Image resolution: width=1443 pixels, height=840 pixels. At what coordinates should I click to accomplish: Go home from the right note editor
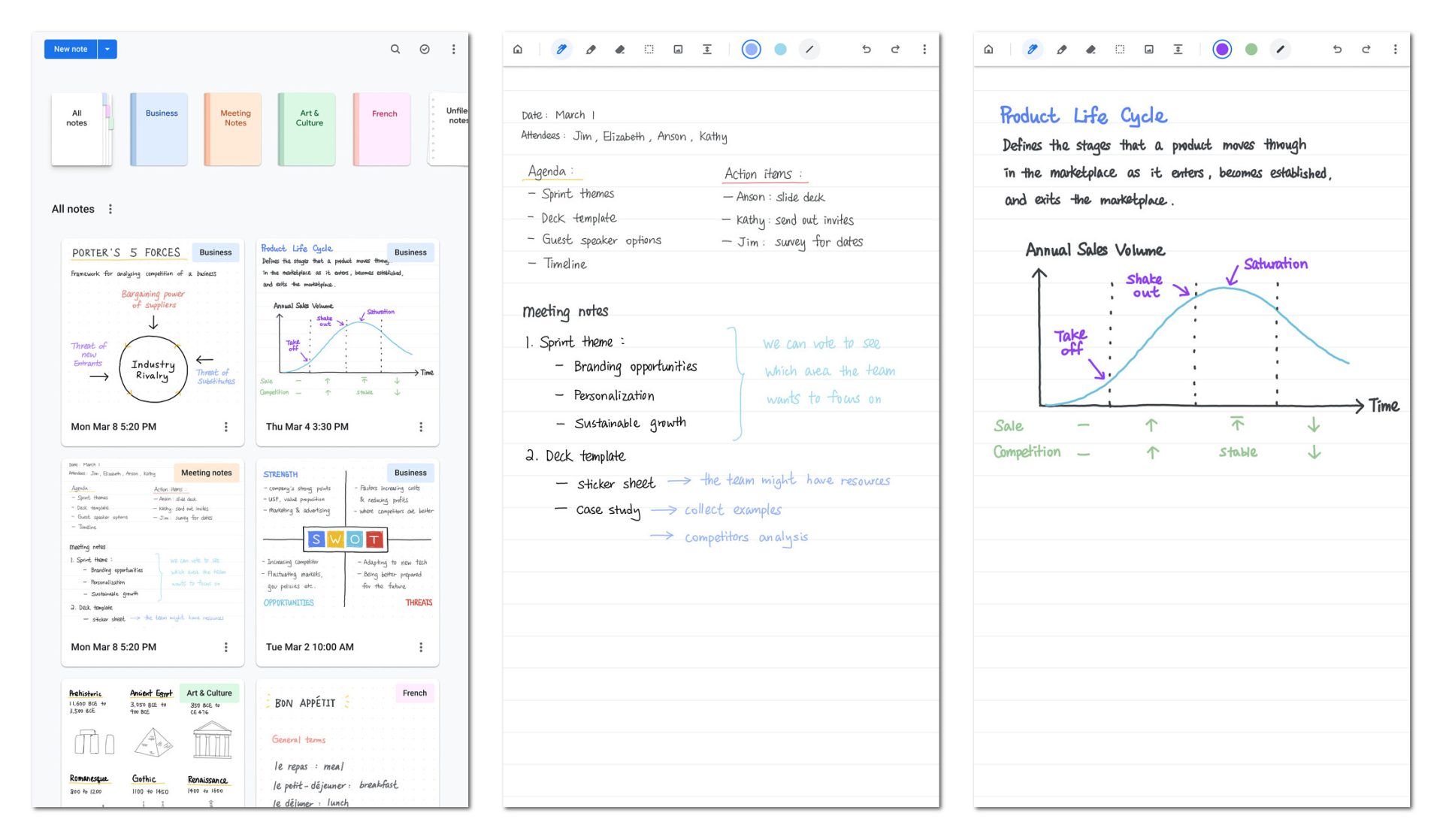988,50
